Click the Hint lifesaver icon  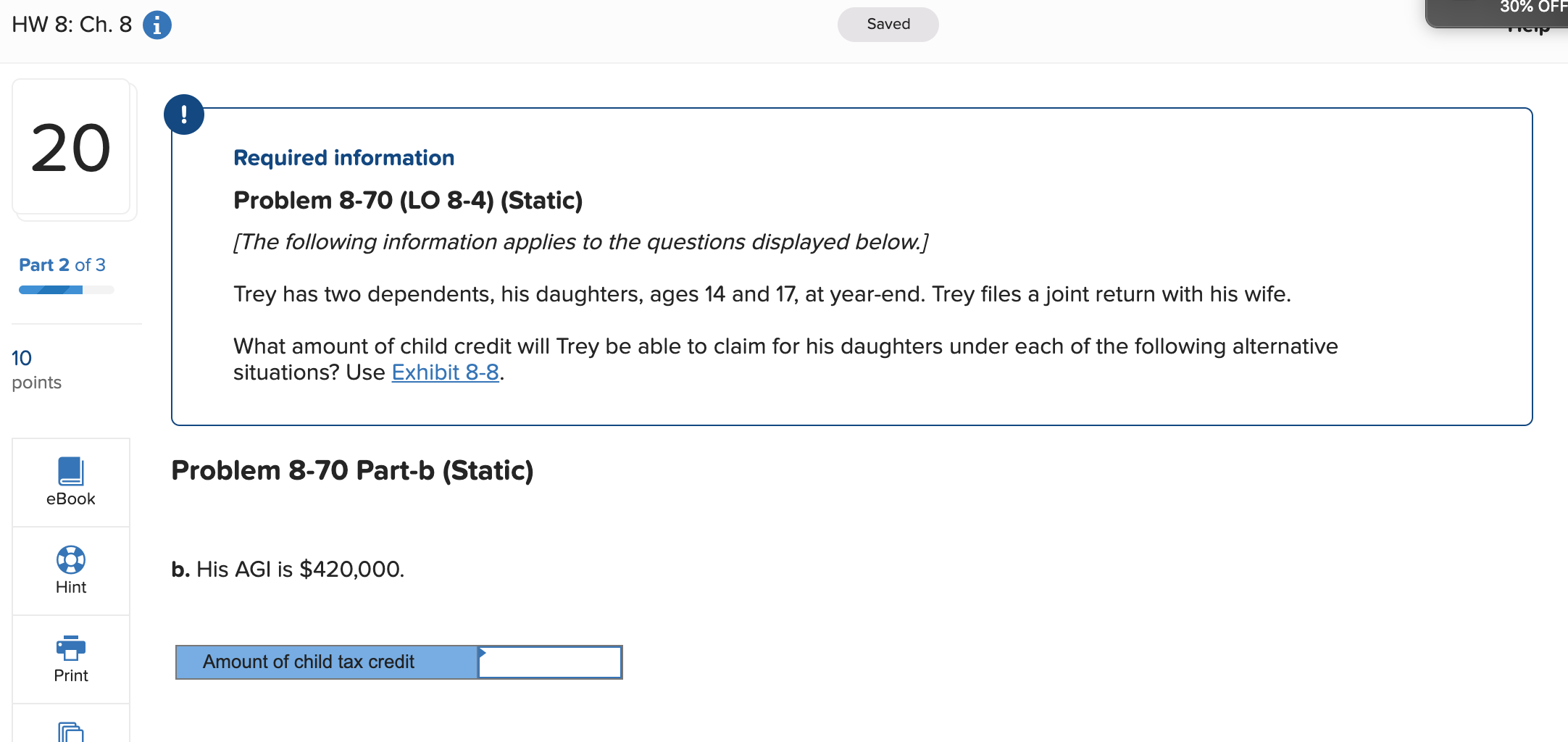click(x=70, y=560)
